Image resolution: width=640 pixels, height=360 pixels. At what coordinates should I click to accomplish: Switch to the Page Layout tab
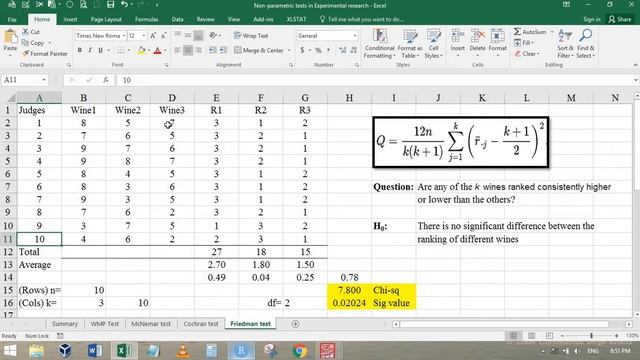[106, 19]
